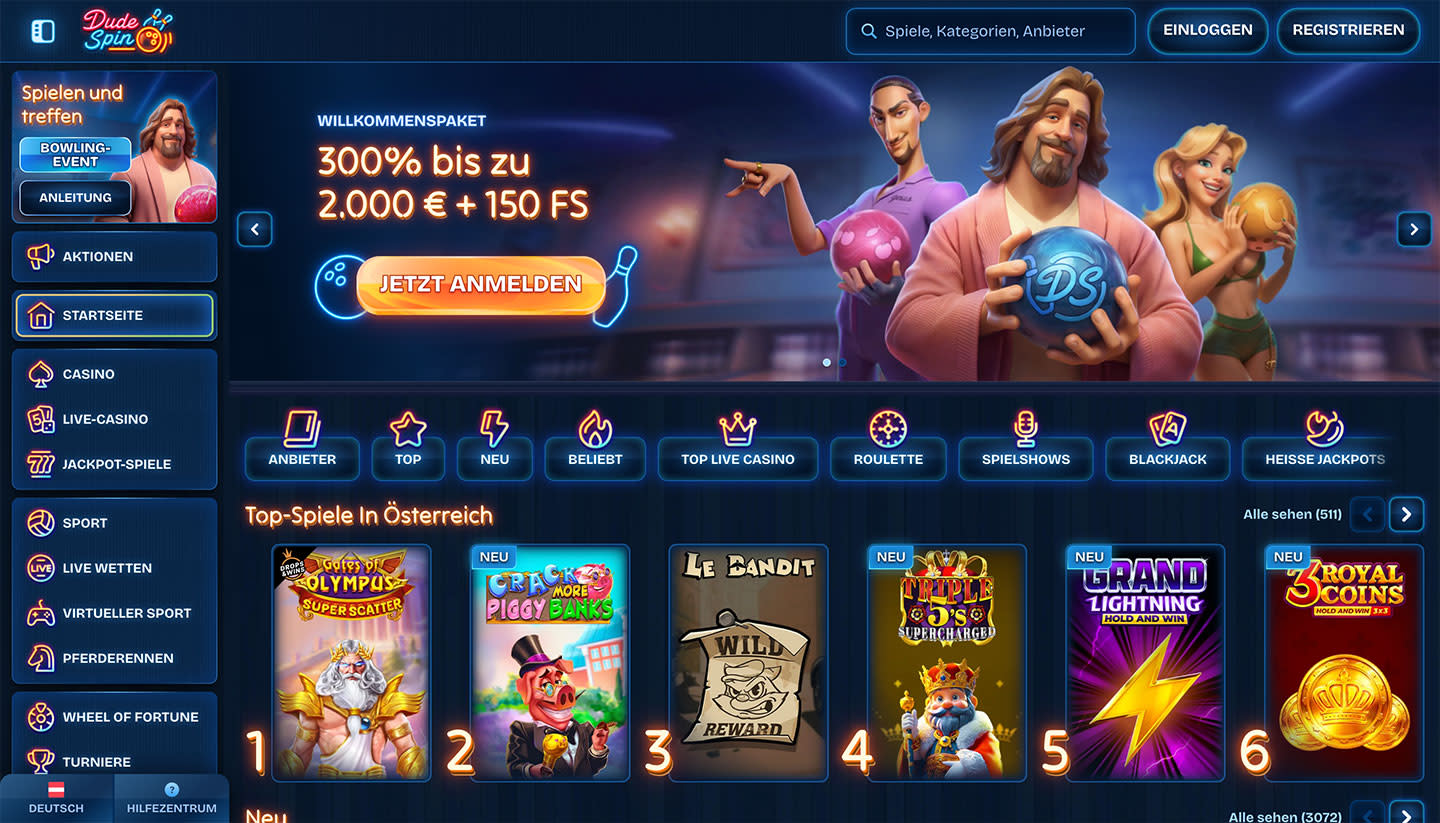Collapse the sidebar with the panel icon

[x=43, y=31]
